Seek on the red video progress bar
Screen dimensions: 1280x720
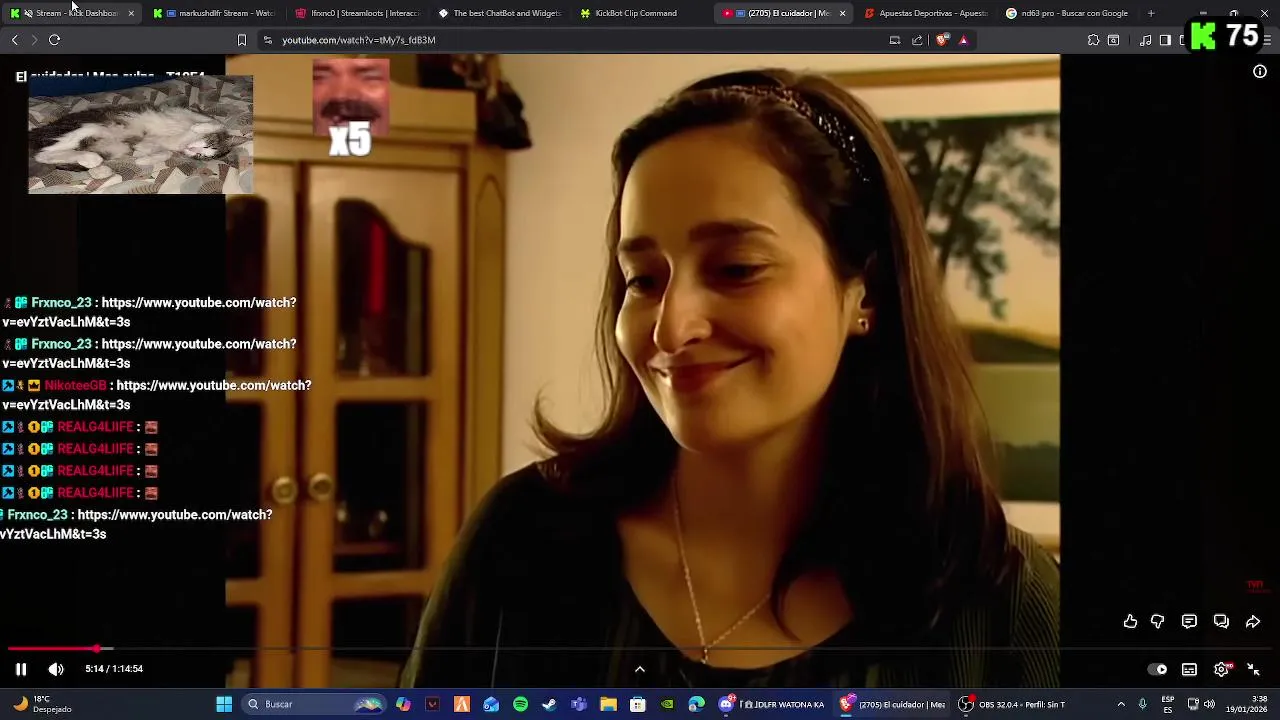click(x=640, y=648)
